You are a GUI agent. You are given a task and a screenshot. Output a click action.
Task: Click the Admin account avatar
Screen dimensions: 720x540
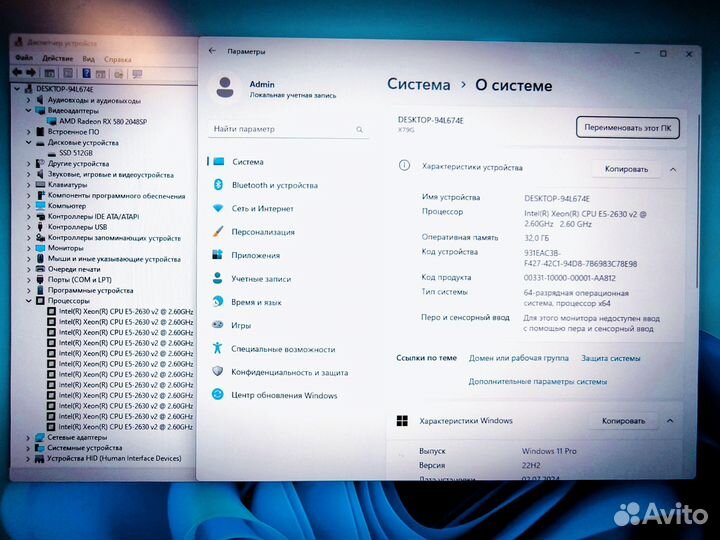point(225,87)
